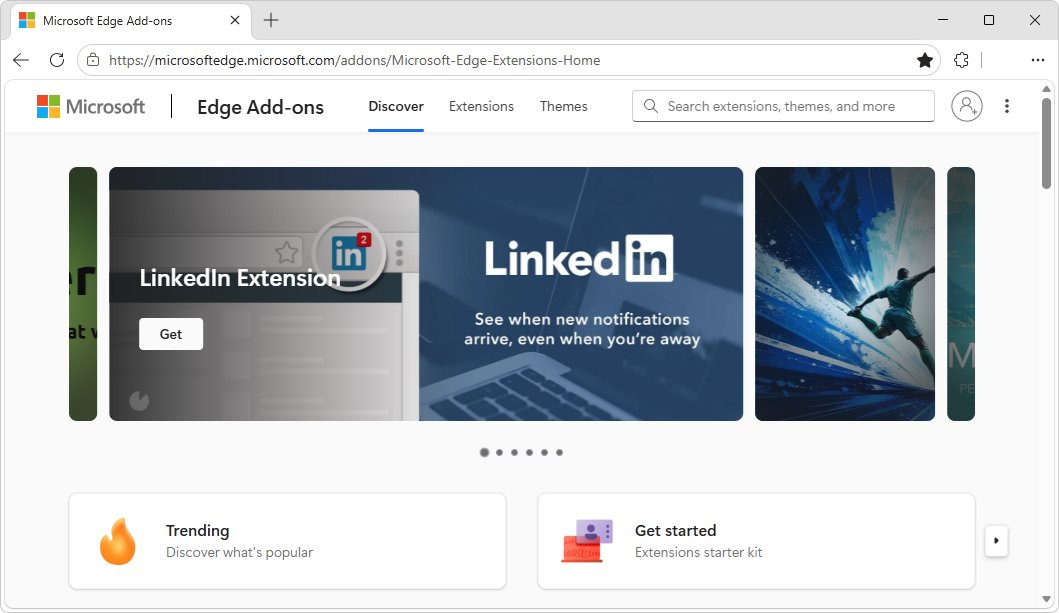Select the third carousel dot

(x=514, y=452)
